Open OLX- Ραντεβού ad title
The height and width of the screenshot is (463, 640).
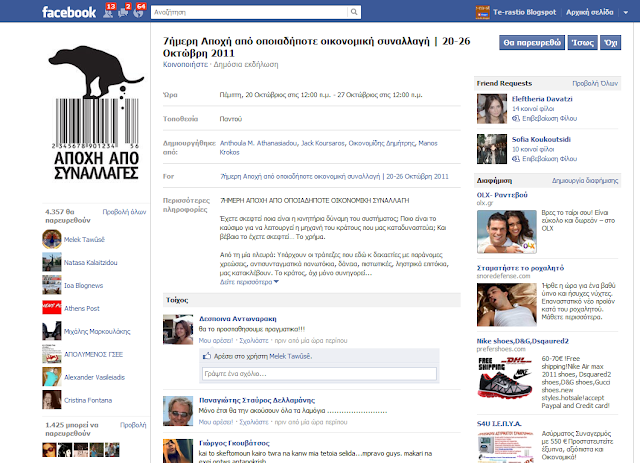[502, 195]
